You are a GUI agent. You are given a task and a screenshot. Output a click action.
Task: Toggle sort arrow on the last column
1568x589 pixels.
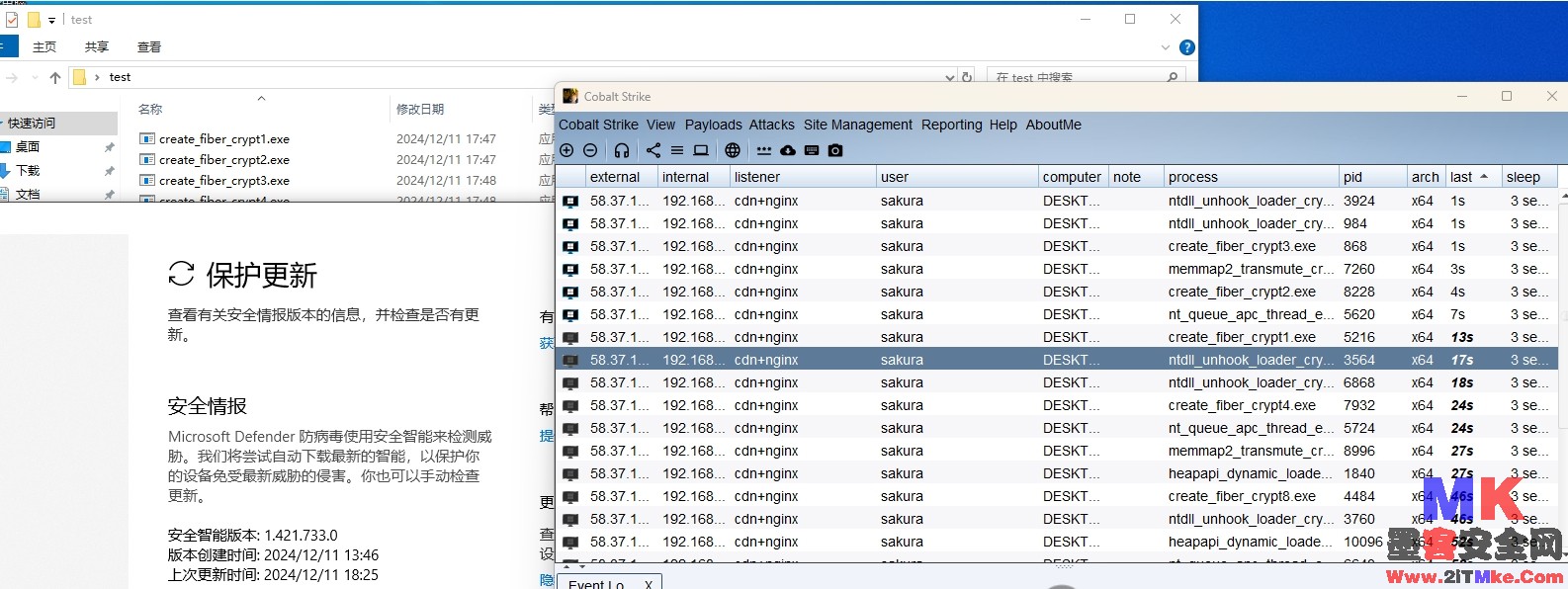pyautogui.click(x=1484, y=177)
